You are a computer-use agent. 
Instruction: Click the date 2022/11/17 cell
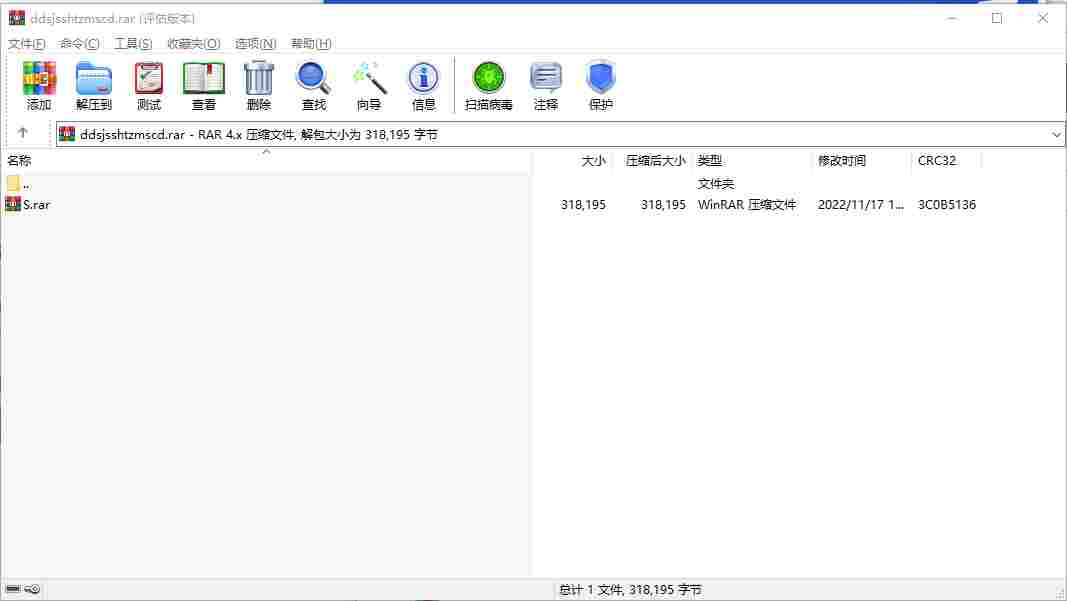point(860,204)
